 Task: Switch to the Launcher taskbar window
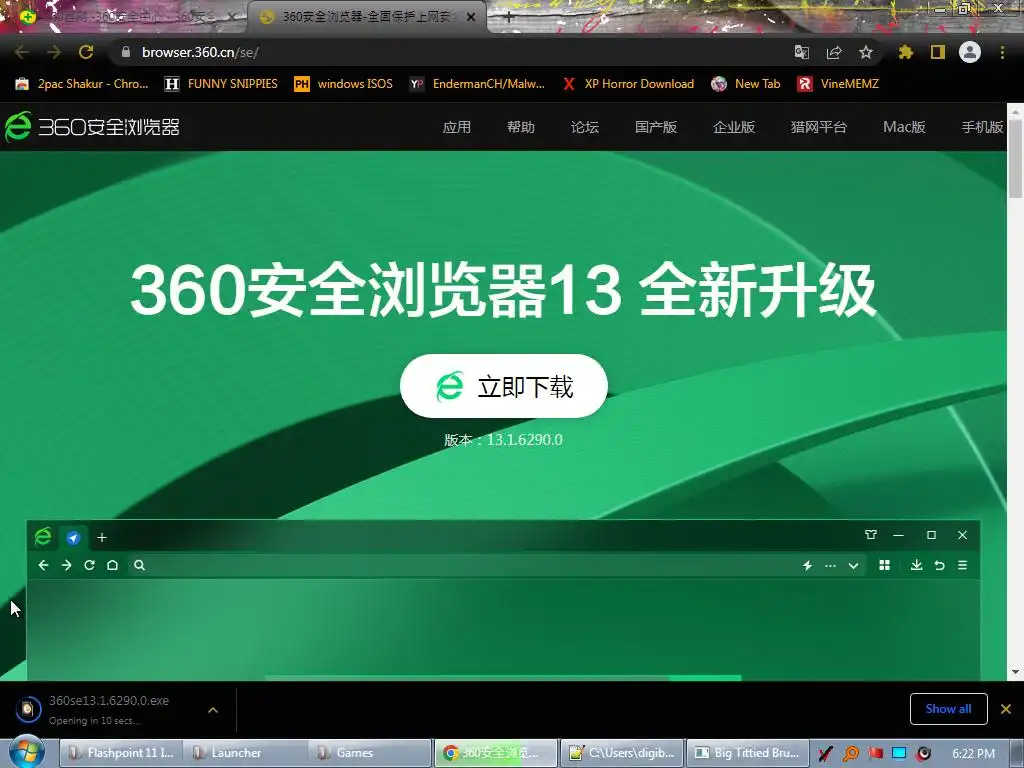245,753
